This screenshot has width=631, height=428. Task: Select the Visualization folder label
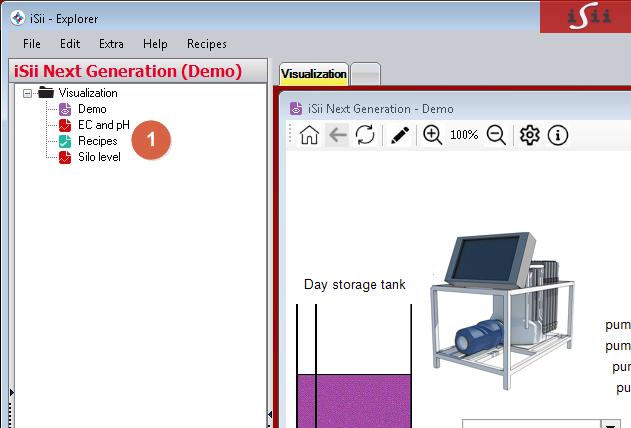pyautogui.click(x=88, y=93)
